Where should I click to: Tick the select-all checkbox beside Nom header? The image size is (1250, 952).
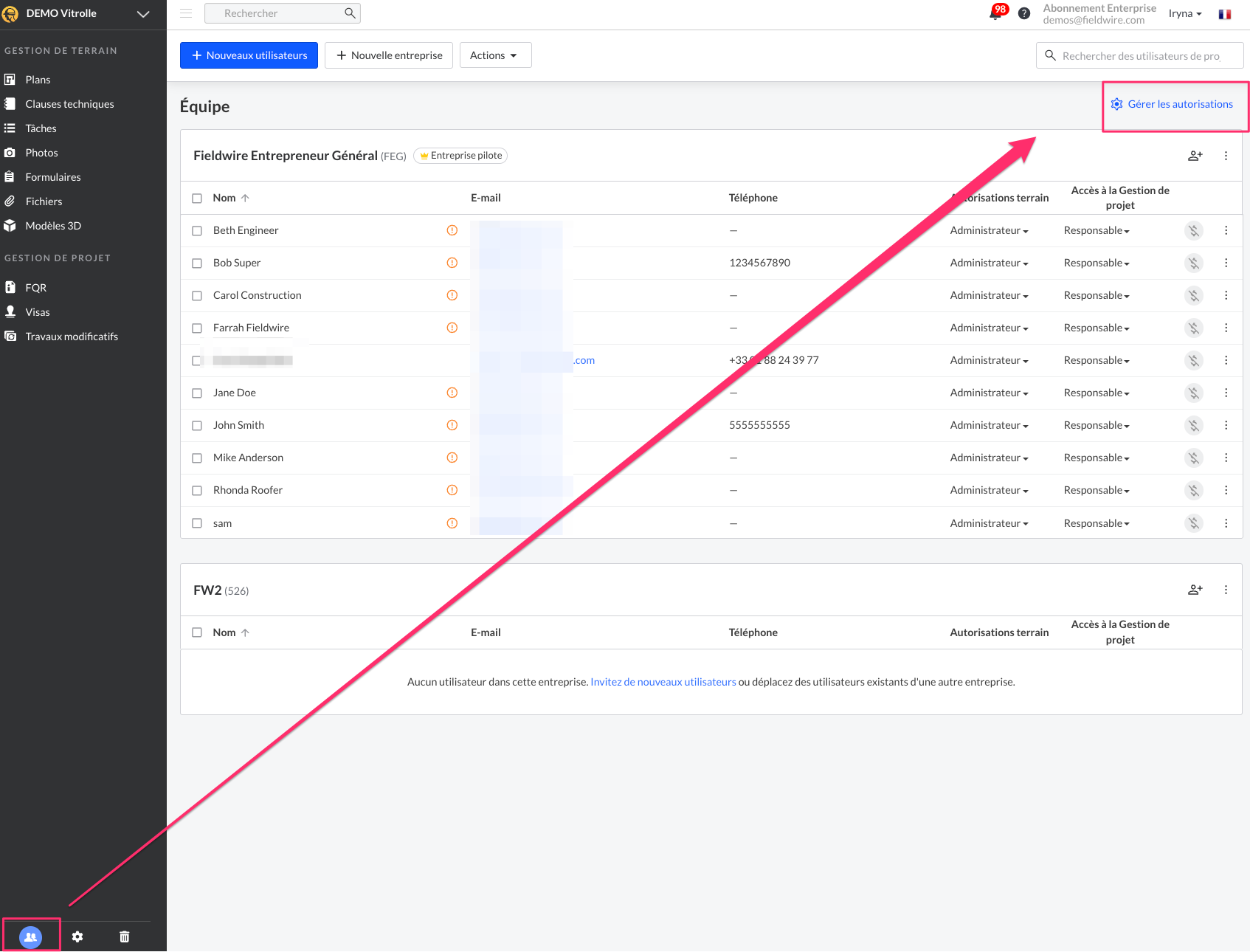pos(197,199)
